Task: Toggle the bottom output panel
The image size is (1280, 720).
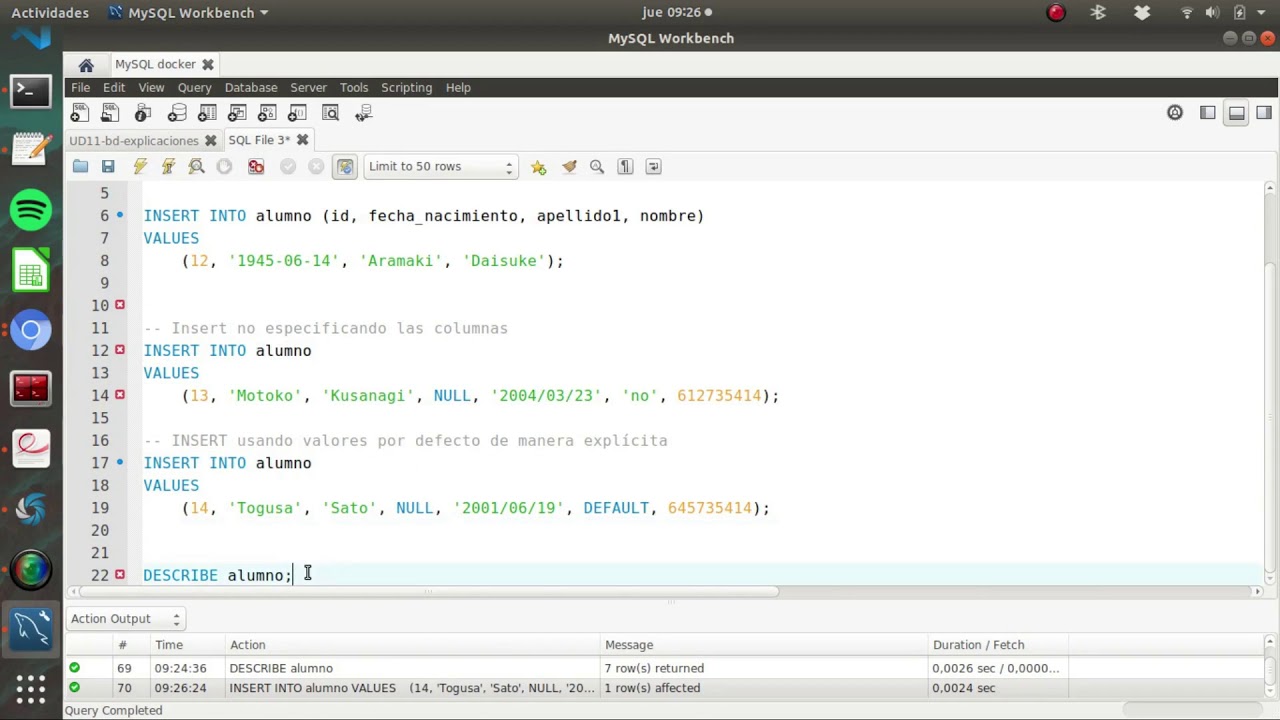Action: [1237, 113]
